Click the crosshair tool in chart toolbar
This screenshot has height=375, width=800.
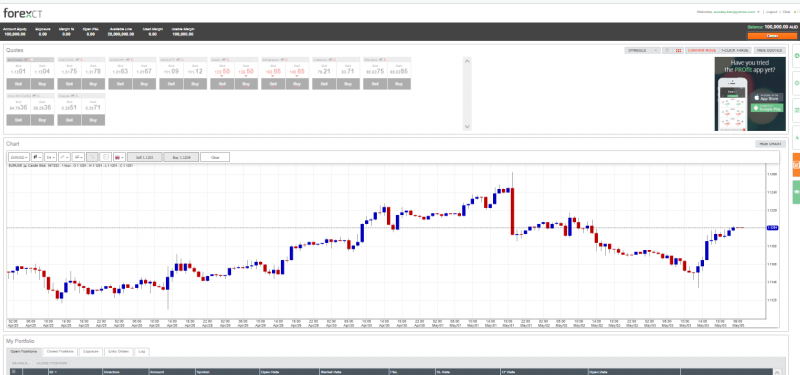(92, 157)
